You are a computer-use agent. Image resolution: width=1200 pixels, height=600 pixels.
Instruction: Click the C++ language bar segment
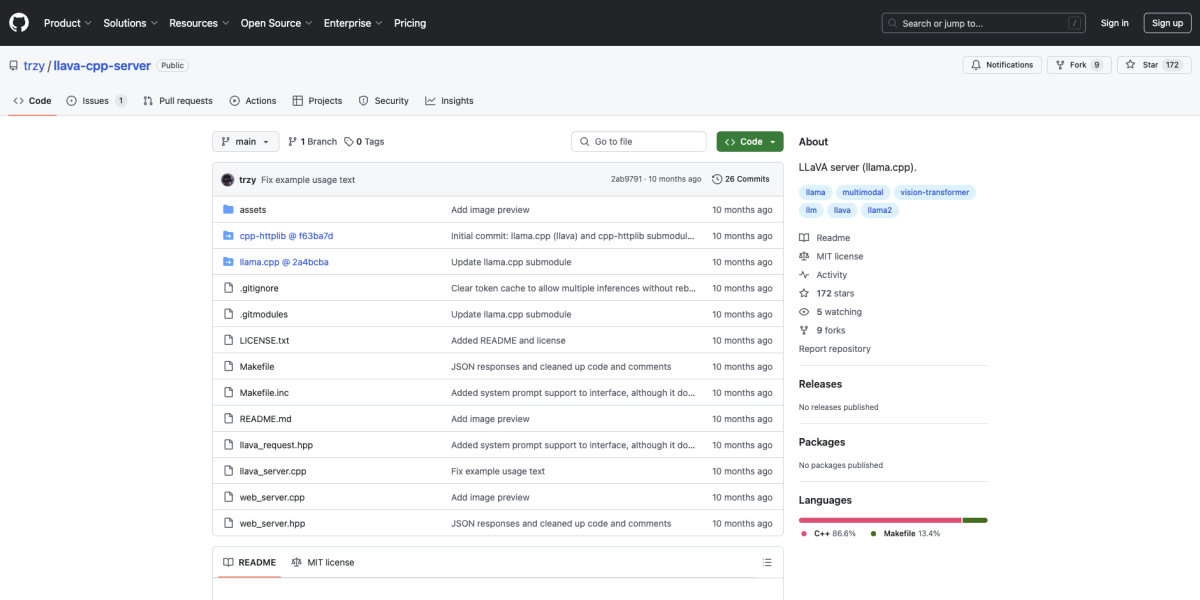pyautogui.click(x=879, y=520)
